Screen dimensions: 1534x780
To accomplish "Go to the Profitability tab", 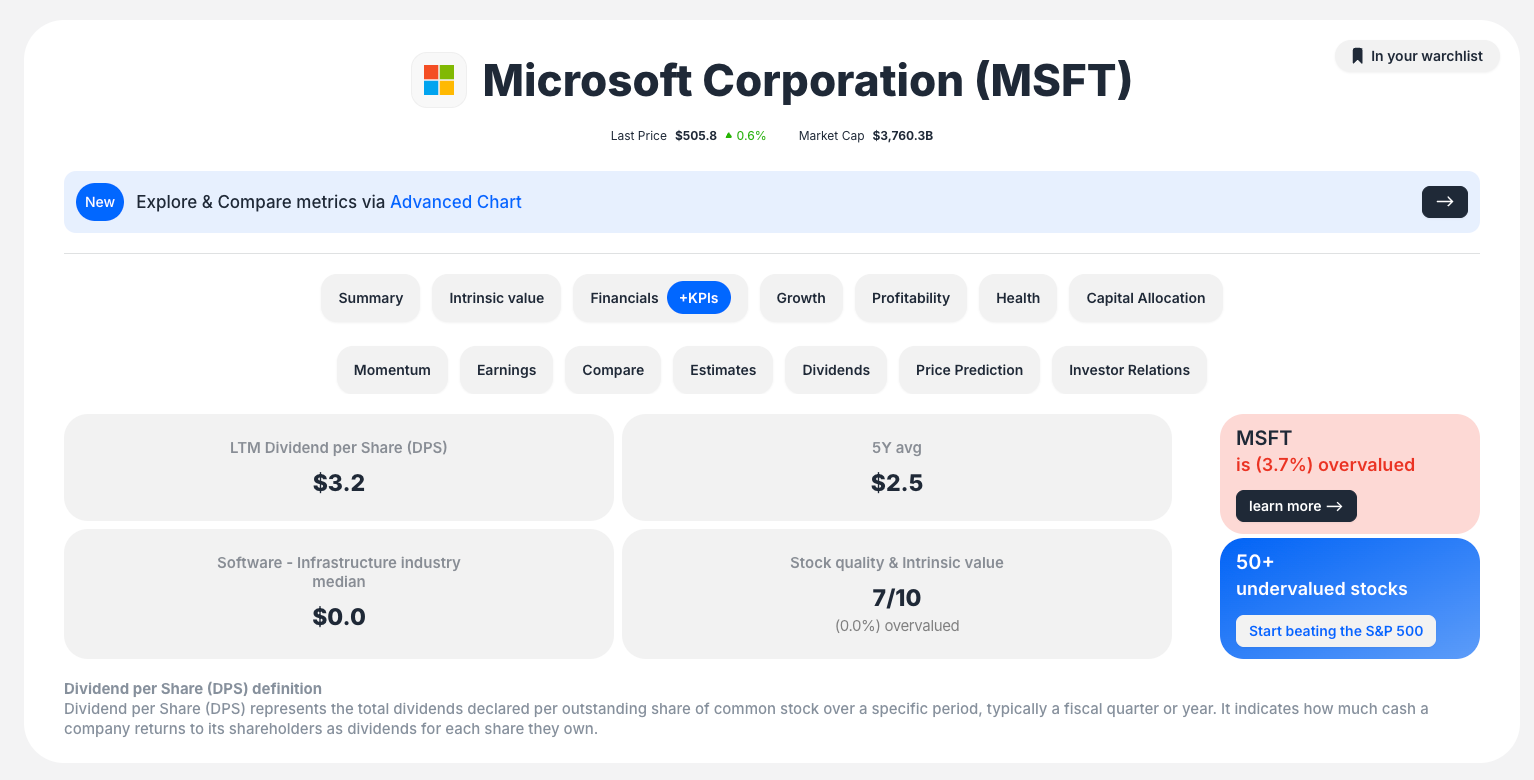I will point(910,298).
